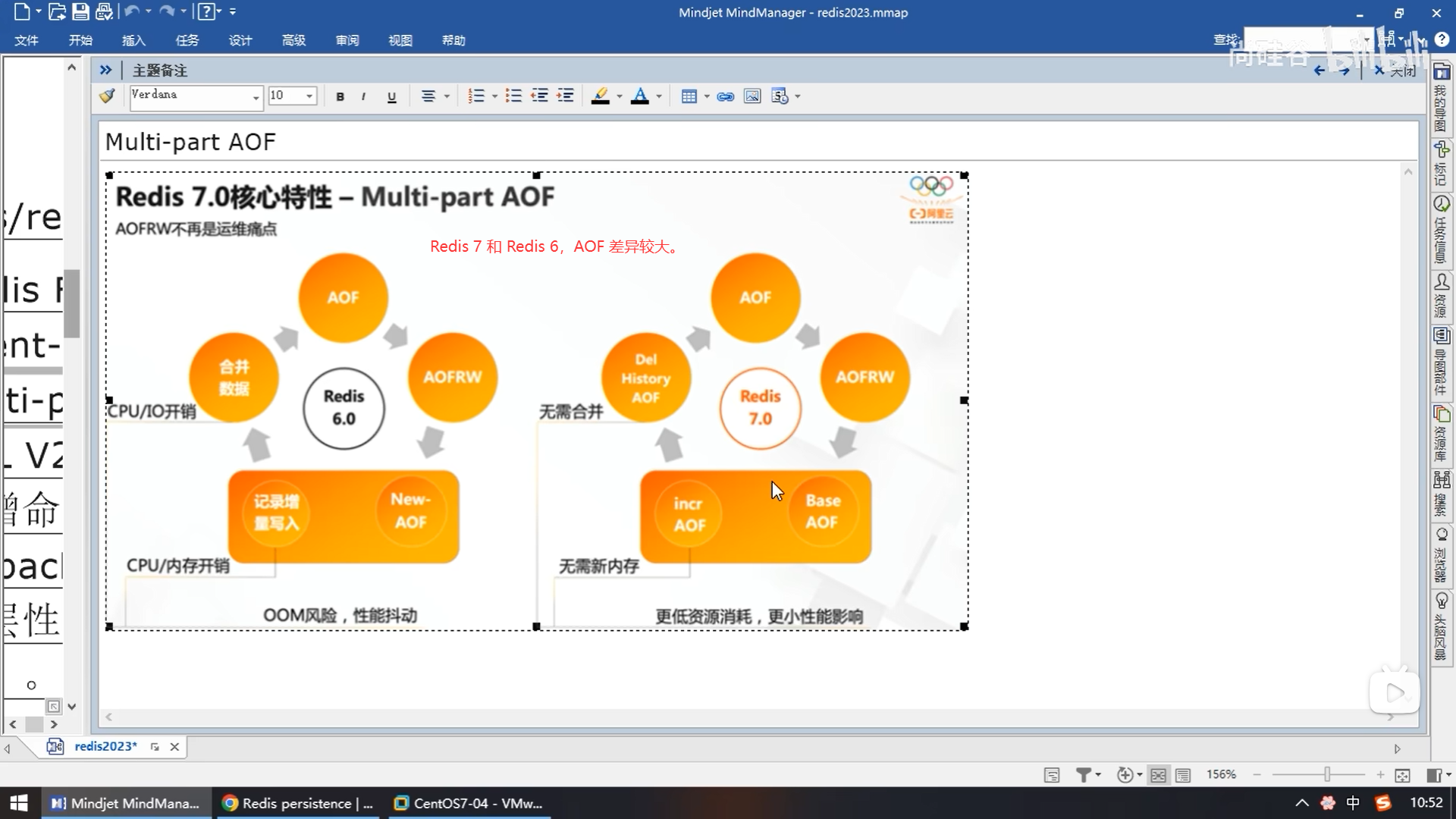Toggle italic formatting in notes toolbar
Screen dimensions: 1456x819
pos(364,96)
